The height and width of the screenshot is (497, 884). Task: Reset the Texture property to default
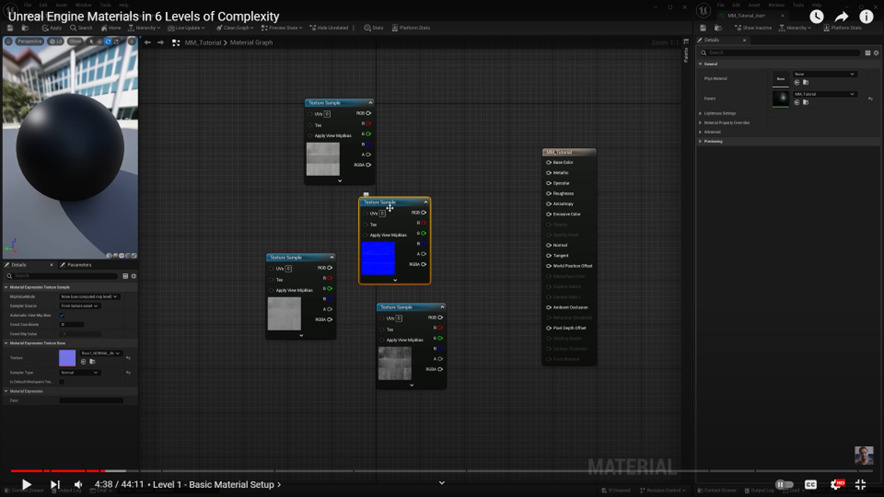(x=128, y=358)
